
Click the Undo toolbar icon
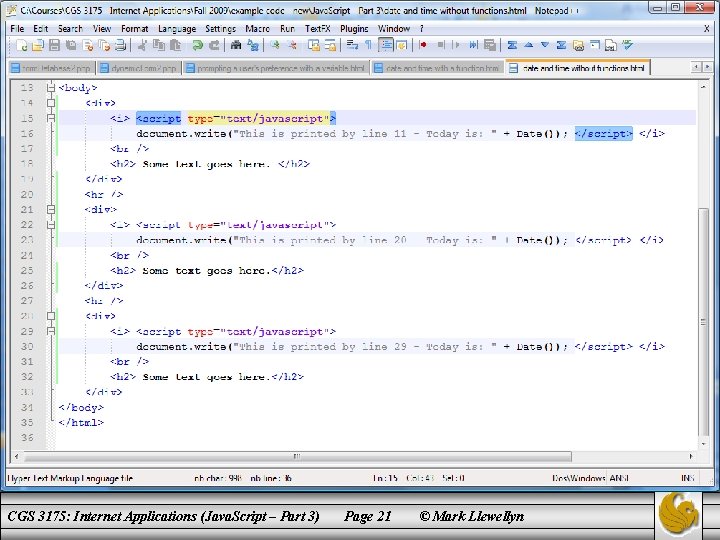(197, 46)
